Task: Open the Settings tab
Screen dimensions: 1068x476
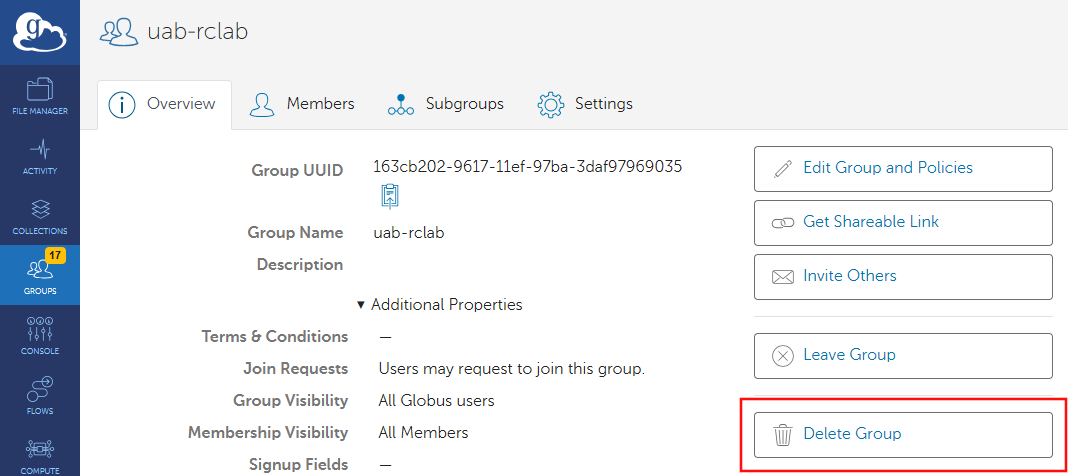Action: point(585,104)
